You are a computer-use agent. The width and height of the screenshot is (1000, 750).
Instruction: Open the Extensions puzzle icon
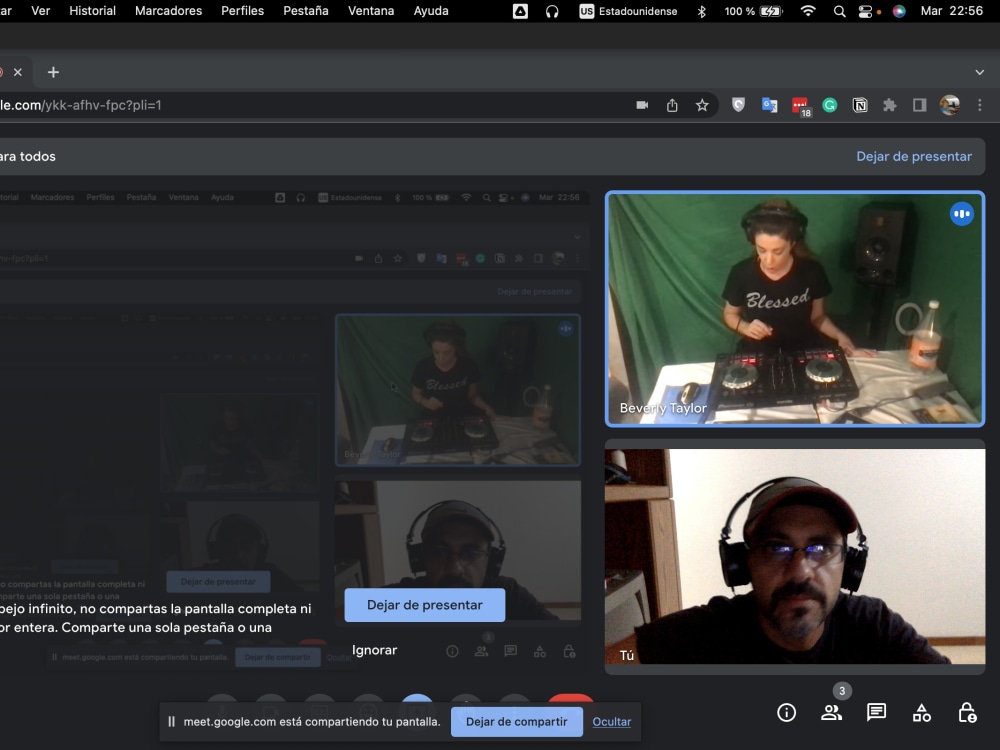(890, 105)
